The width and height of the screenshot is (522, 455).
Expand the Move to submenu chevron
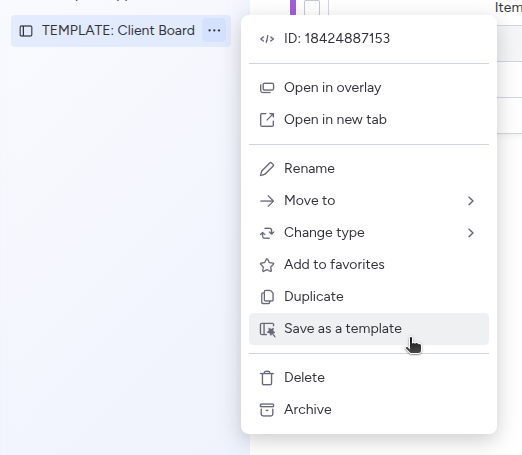[x=471, y=201]
